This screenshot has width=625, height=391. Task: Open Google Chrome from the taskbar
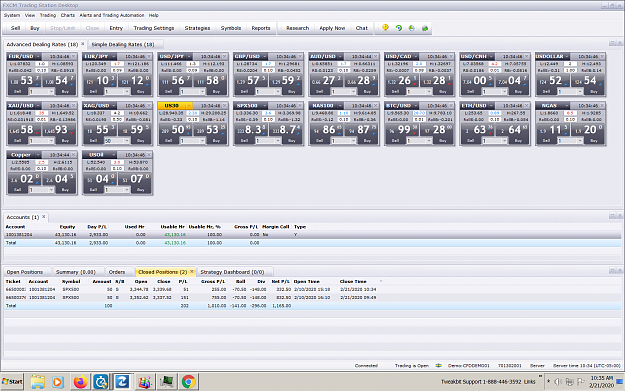pyautogui.click(x=189, y=382)
